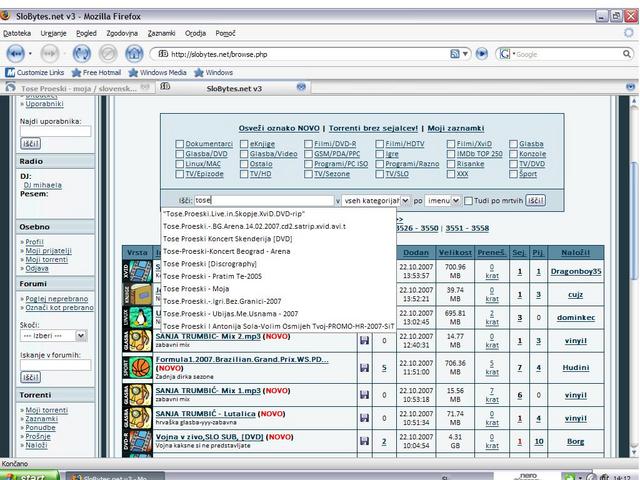The image size is (640, 480).
Task: Check the Dokumentarci category checkbox
Action: [x=179, y=144]
